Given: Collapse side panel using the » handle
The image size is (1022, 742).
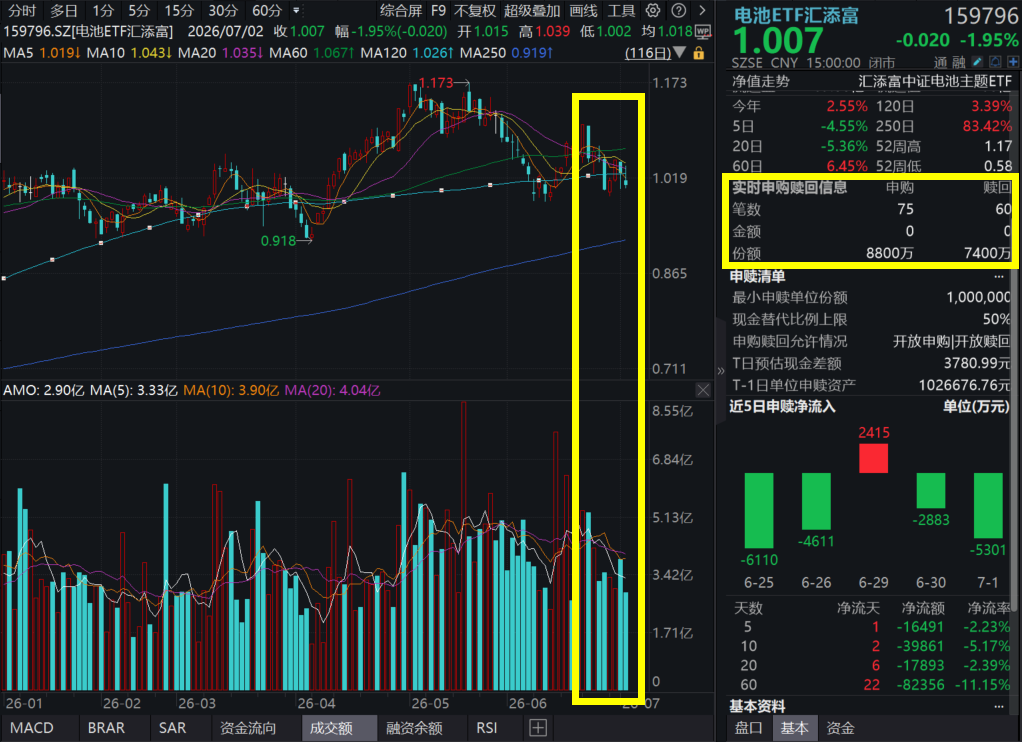Looking at the screenshot, I should pos(720,370).
